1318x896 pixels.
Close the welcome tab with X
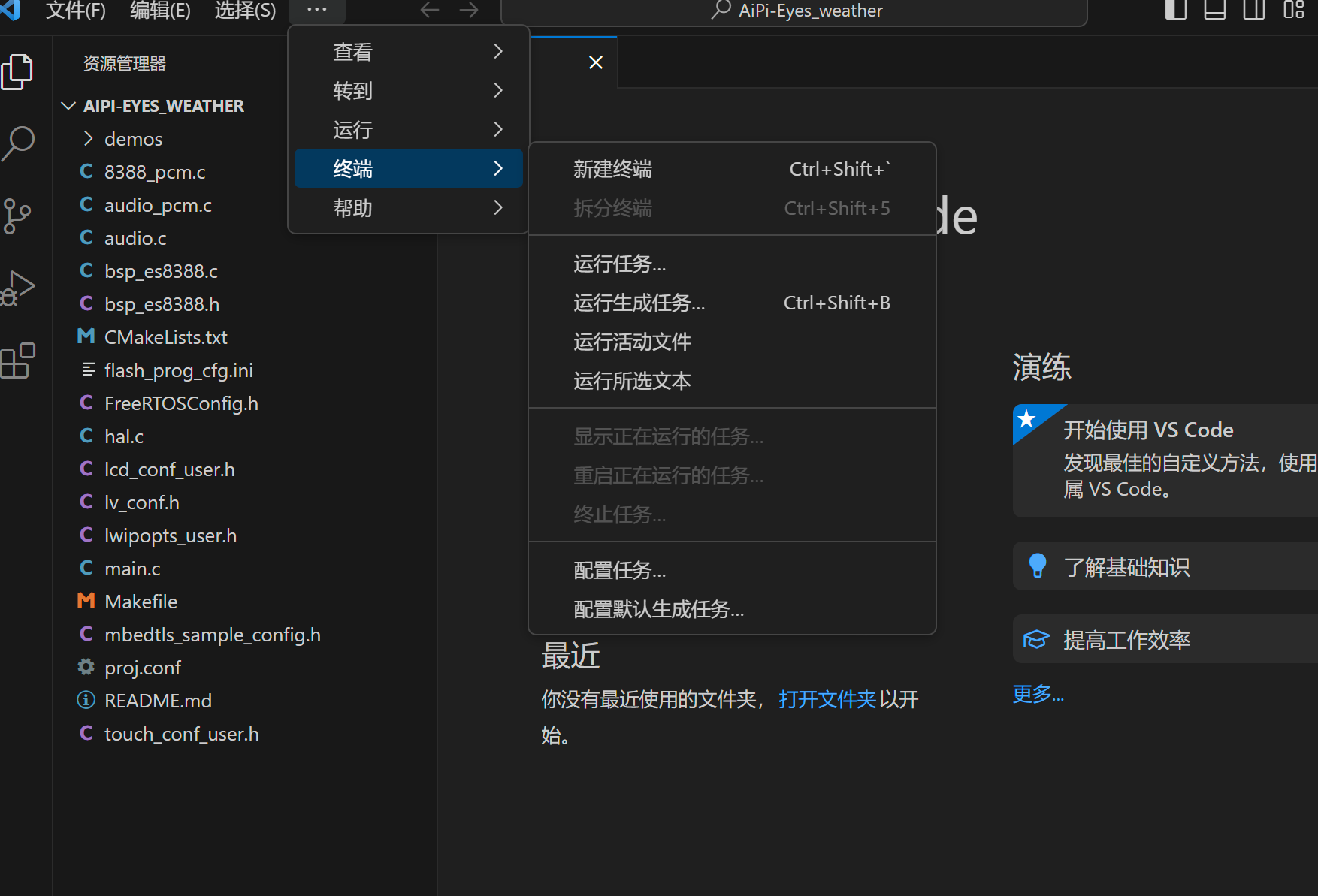596,62
